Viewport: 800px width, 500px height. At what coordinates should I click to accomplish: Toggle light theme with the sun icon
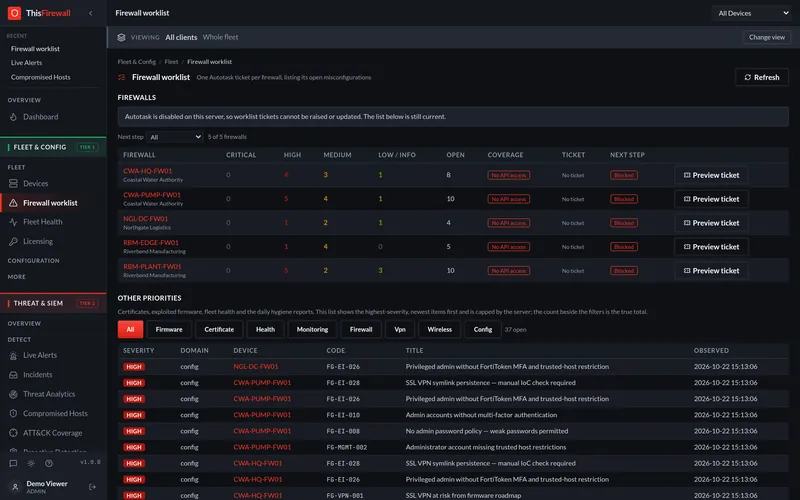click(x=31, y=463)
